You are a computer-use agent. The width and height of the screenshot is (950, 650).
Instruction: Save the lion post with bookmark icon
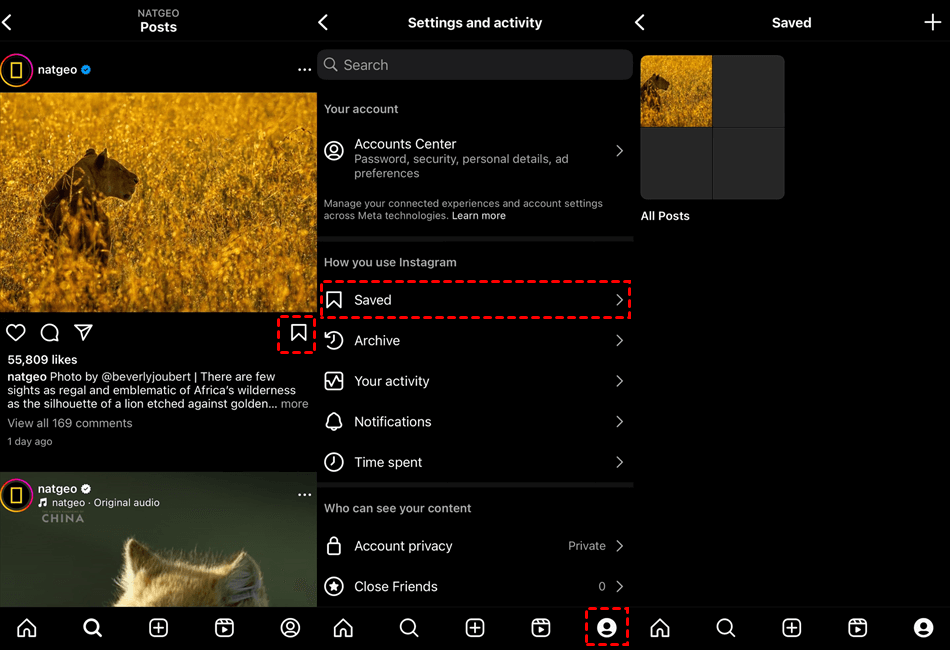pos(298,333)
